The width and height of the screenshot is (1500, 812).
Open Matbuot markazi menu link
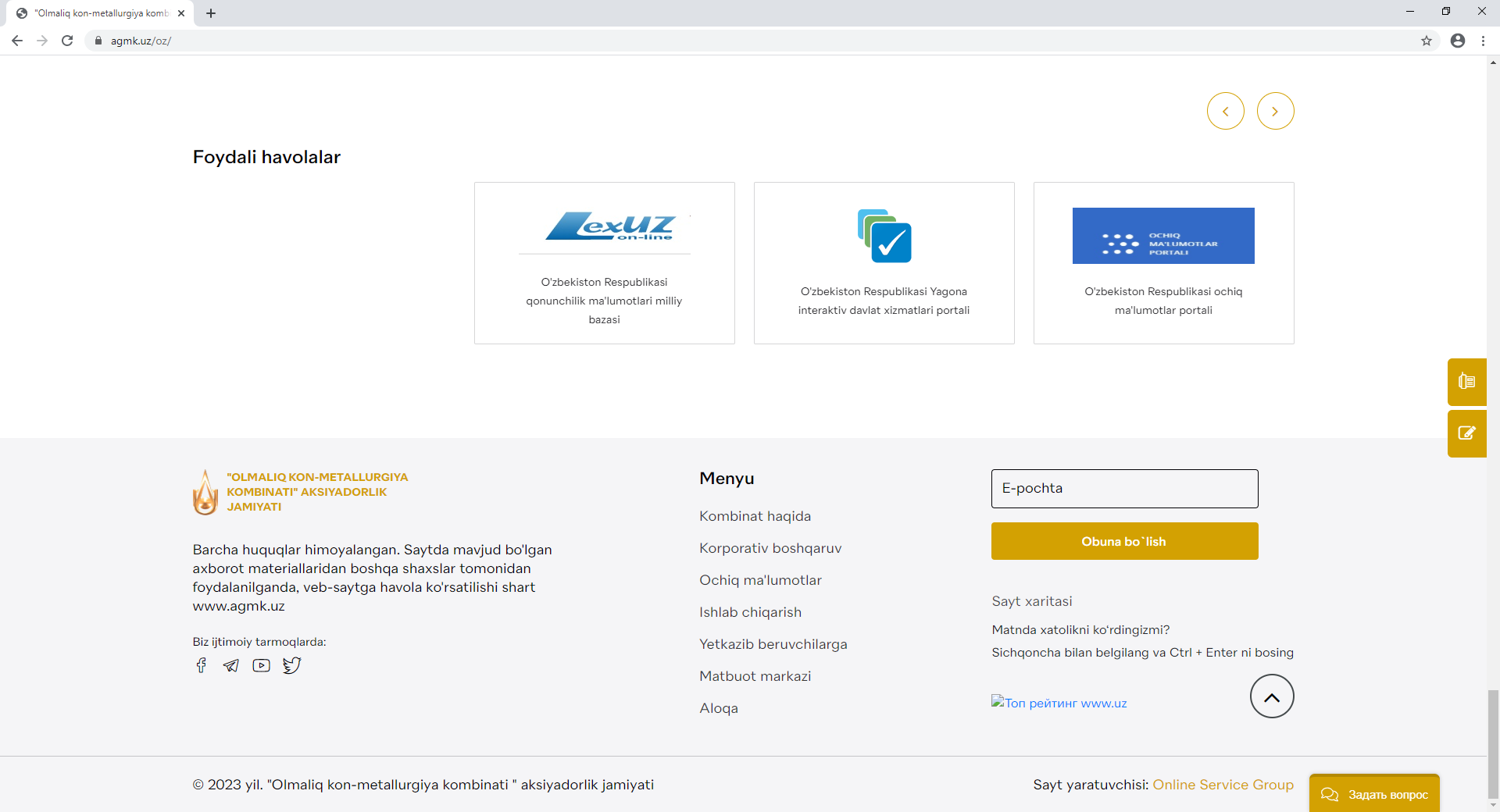pyautogui.click(x=755, y=676)
